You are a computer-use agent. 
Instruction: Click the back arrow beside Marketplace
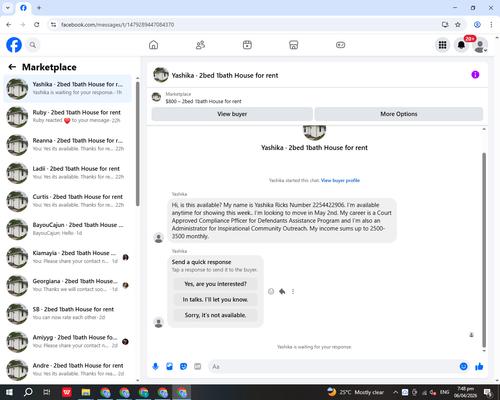click(12, 67)
